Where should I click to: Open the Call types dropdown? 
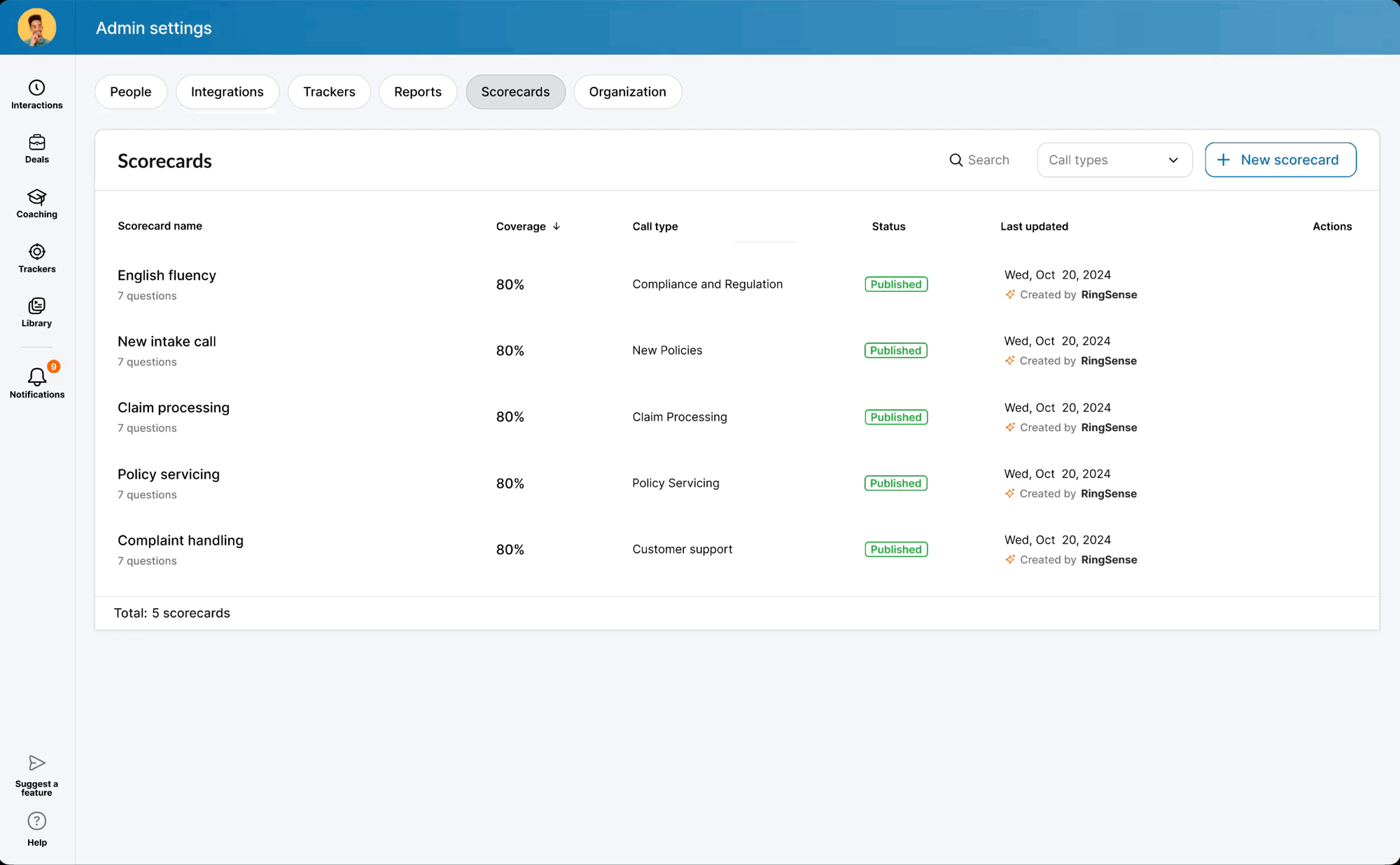pos(1114,160)
